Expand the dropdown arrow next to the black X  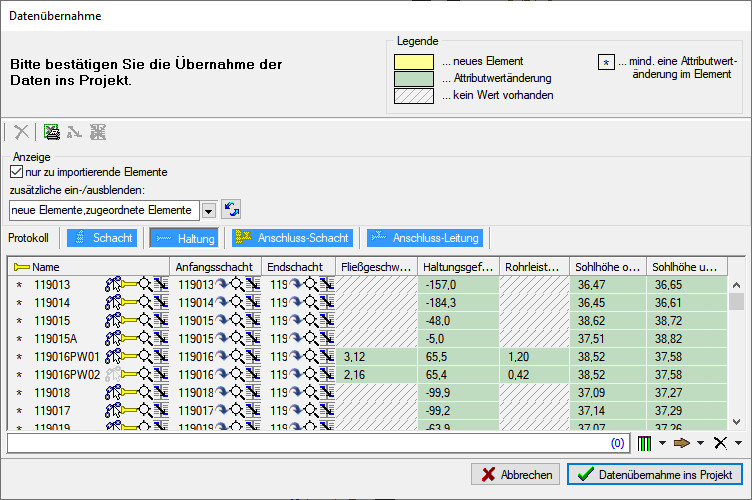(738, 443)
